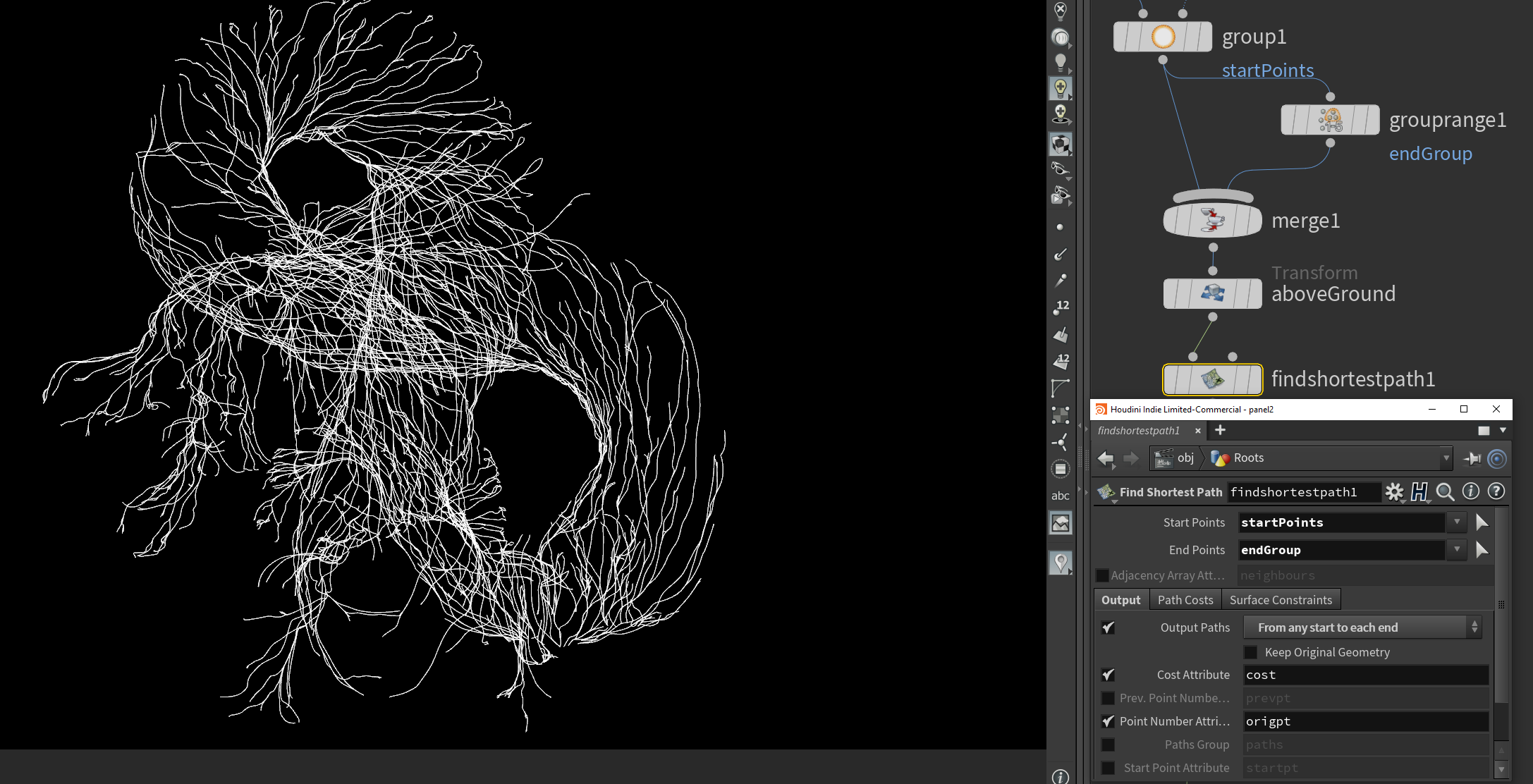Toggle the Display point numbers icon
The image size is (1533, 784).
pos(1061,307)
